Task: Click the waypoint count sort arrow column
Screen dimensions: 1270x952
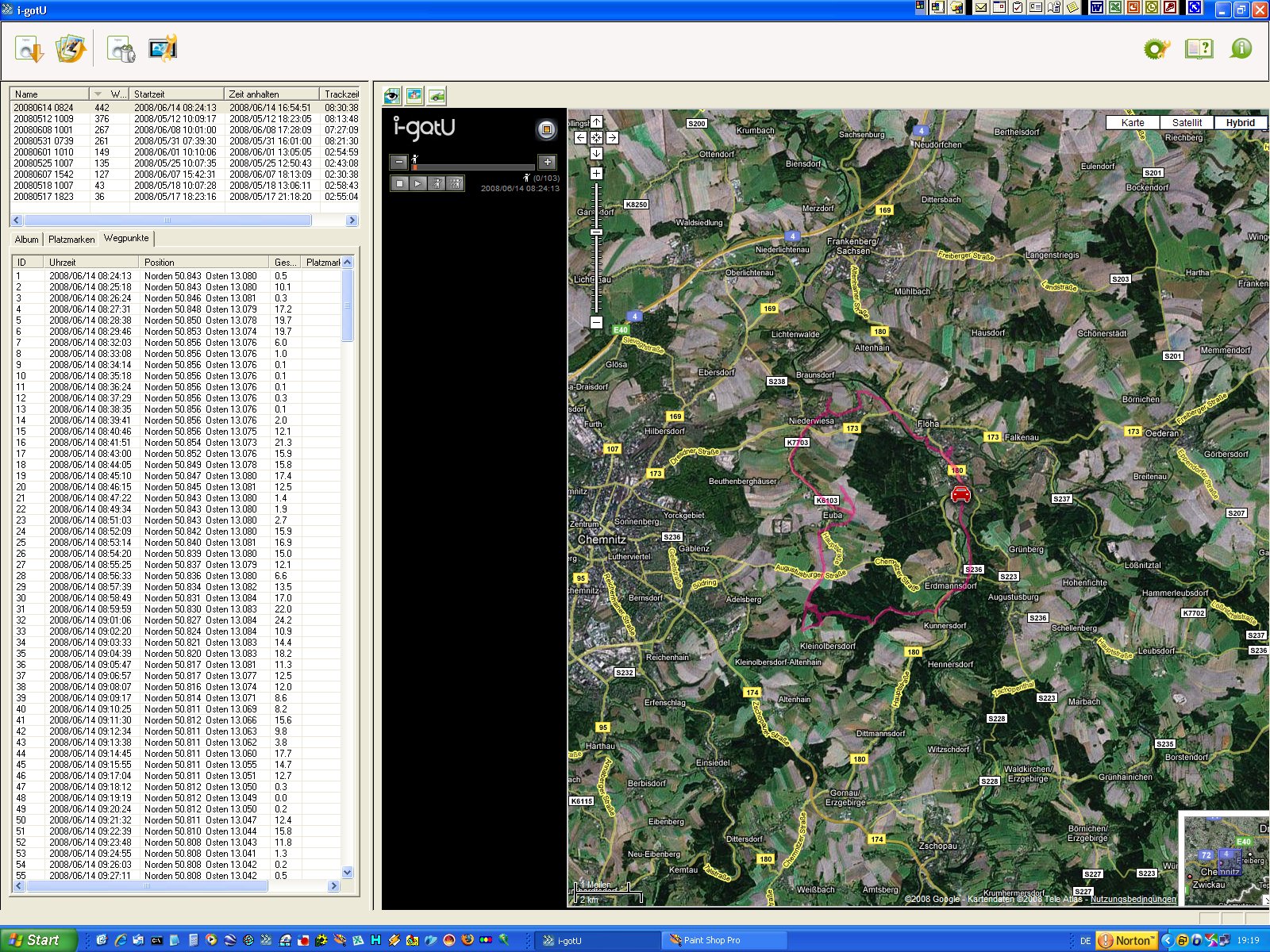Action: point(110,94)
